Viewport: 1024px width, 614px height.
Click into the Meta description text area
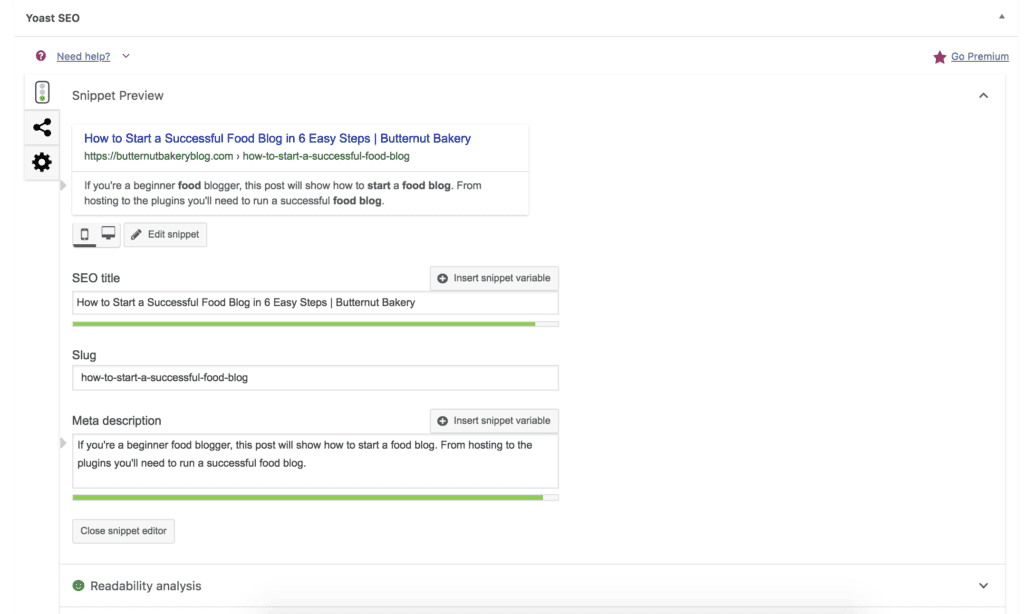point(315,461)
